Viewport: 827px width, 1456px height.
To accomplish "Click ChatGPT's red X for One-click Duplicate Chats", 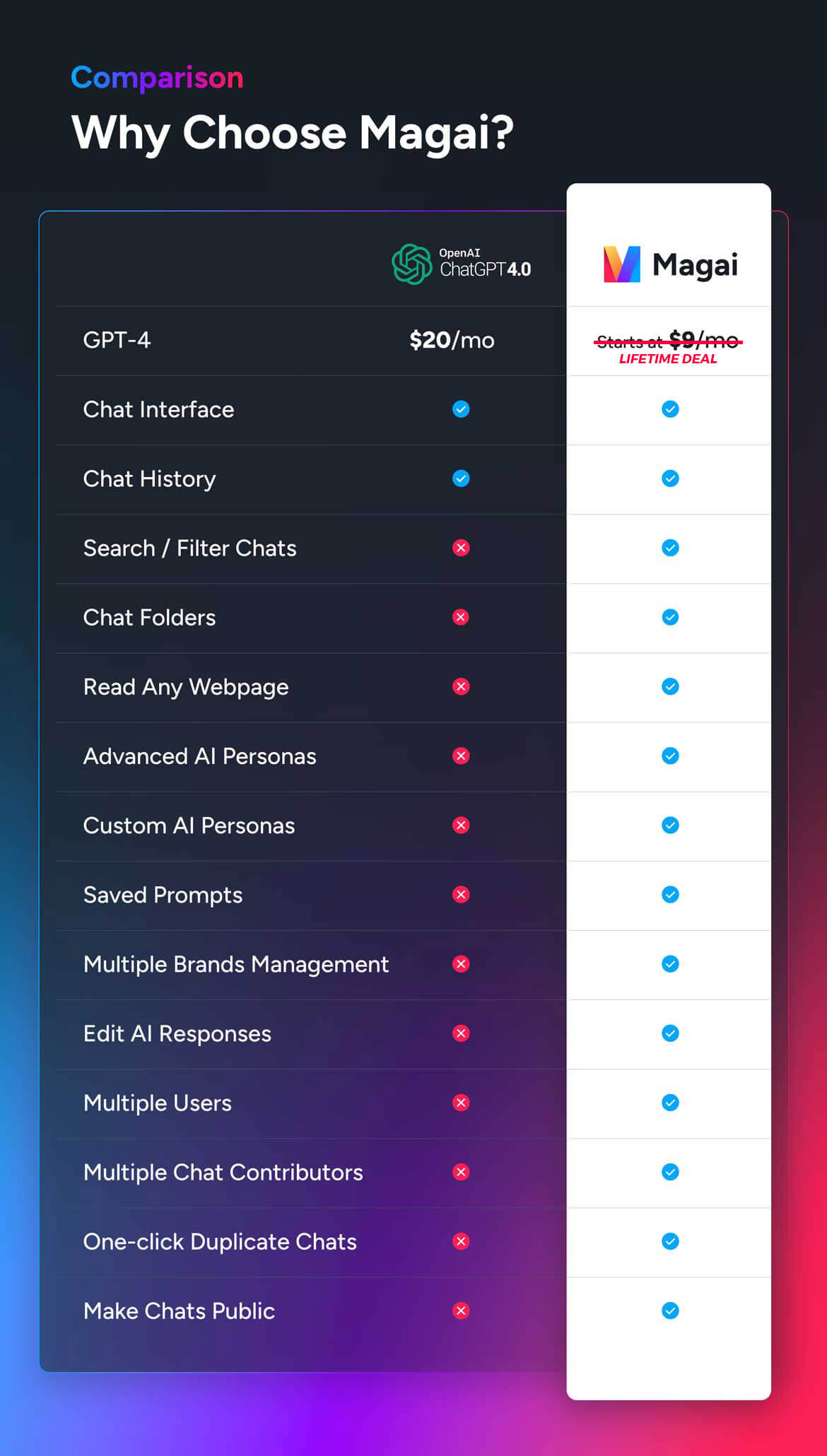I will tap(461, 1241).
